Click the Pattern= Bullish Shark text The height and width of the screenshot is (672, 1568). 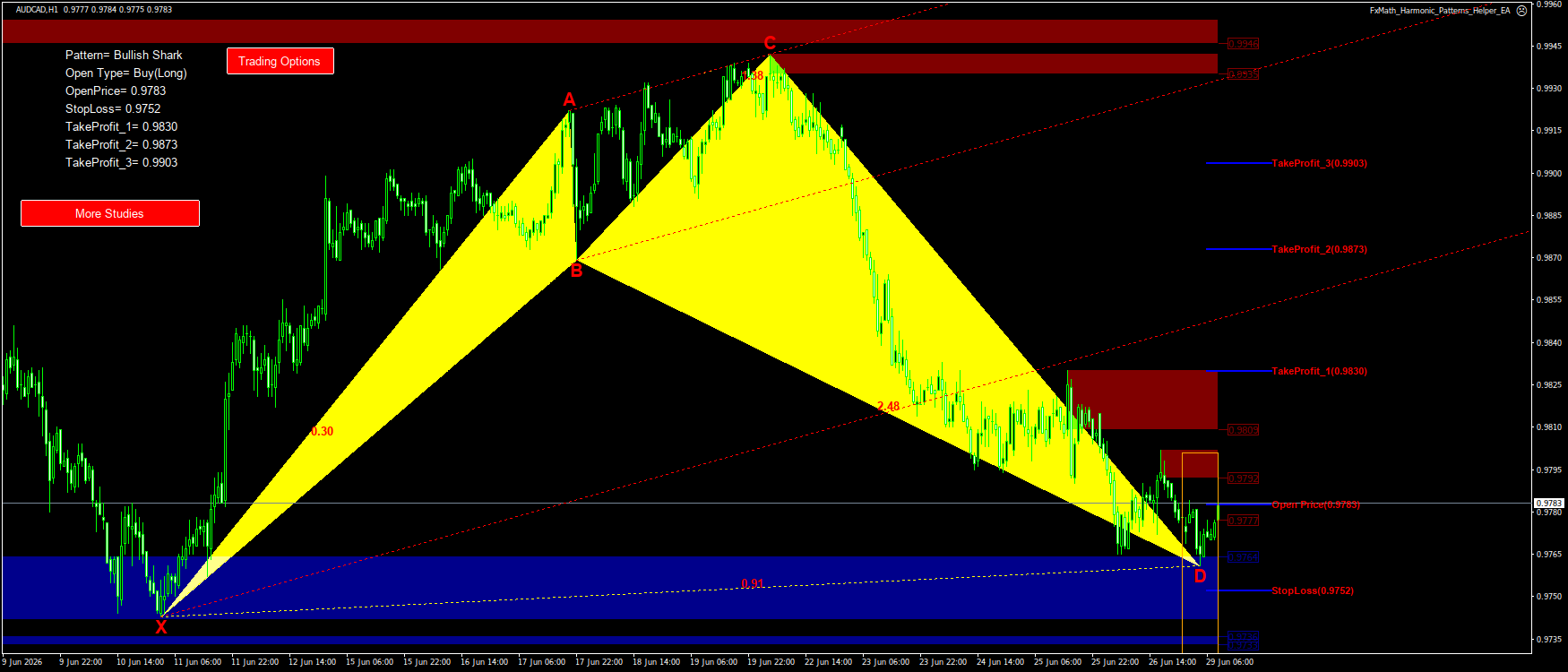[124, 55]
